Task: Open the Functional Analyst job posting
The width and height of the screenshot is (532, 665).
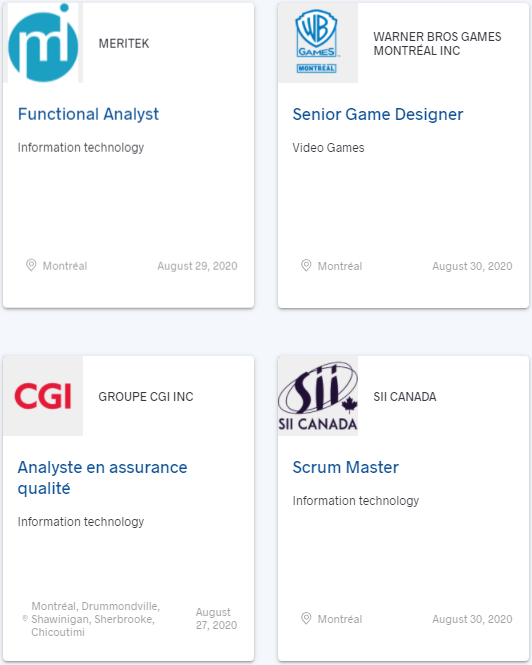Action: click(88, 114)
